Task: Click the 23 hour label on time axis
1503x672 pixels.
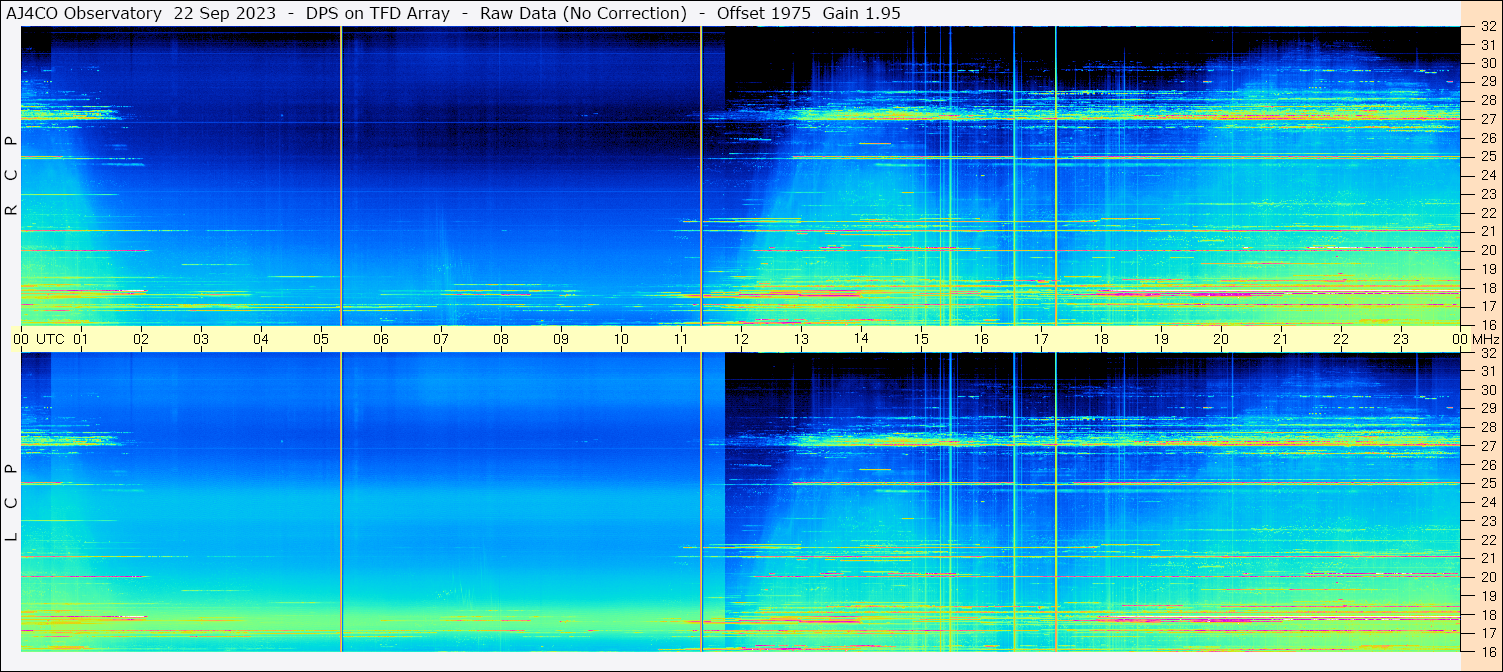Action: tap(1400, 339)
